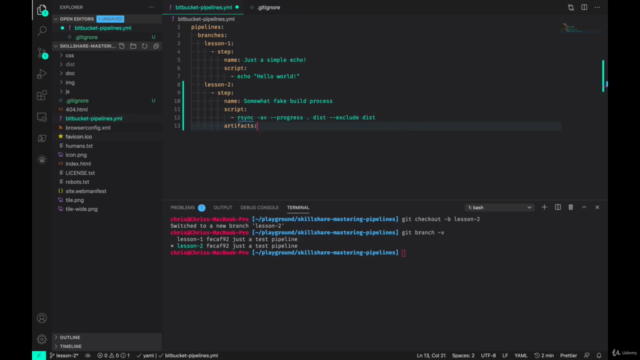Click the New Folder icon in explorer
Image resolution: width=640 pixels, height=360 pixels.
tap(133, 46)
